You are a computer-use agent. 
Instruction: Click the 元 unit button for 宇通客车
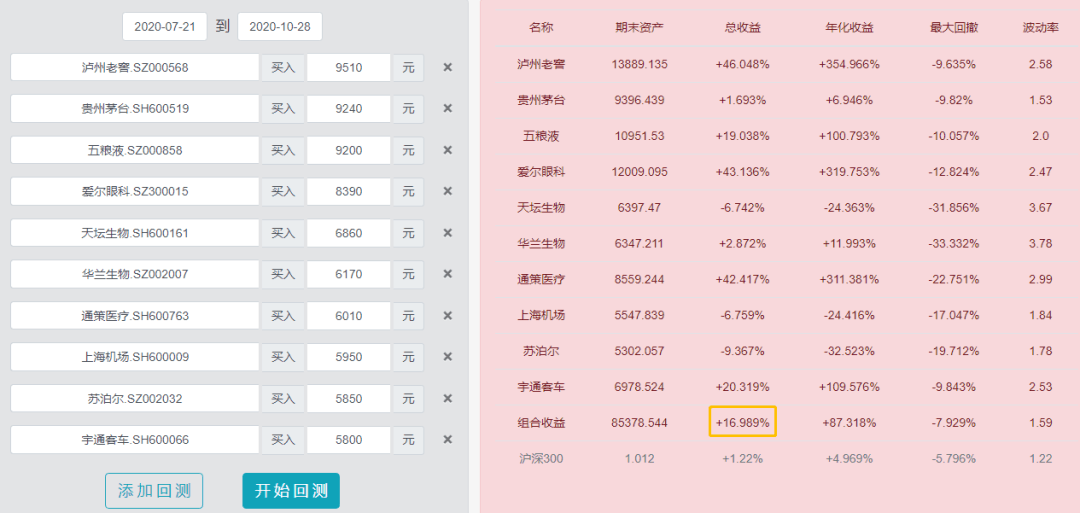tap(408, 439)
